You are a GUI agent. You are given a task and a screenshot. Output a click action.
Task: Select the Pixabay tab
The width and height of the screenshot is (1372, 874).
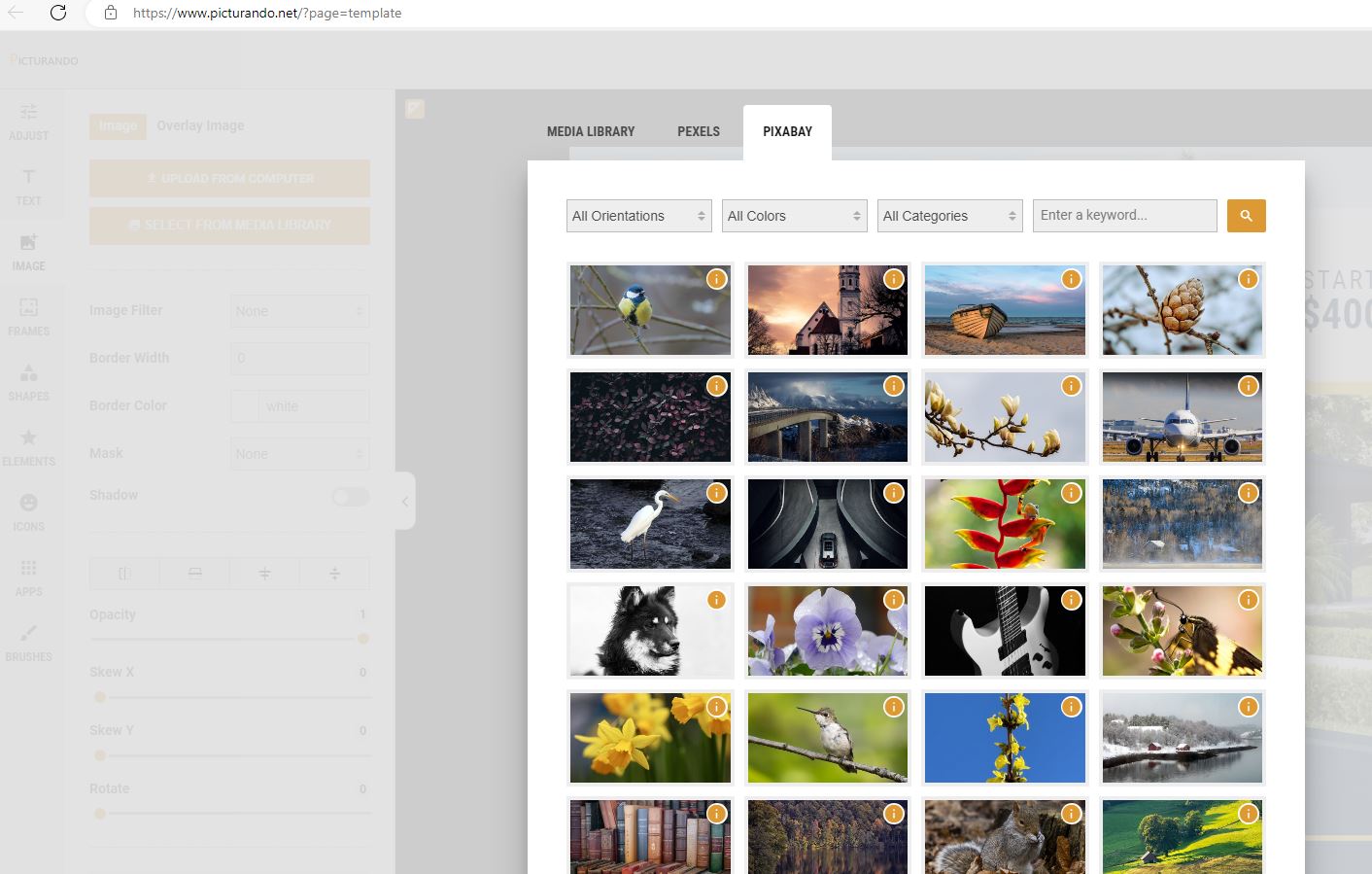tap(787, 131)
